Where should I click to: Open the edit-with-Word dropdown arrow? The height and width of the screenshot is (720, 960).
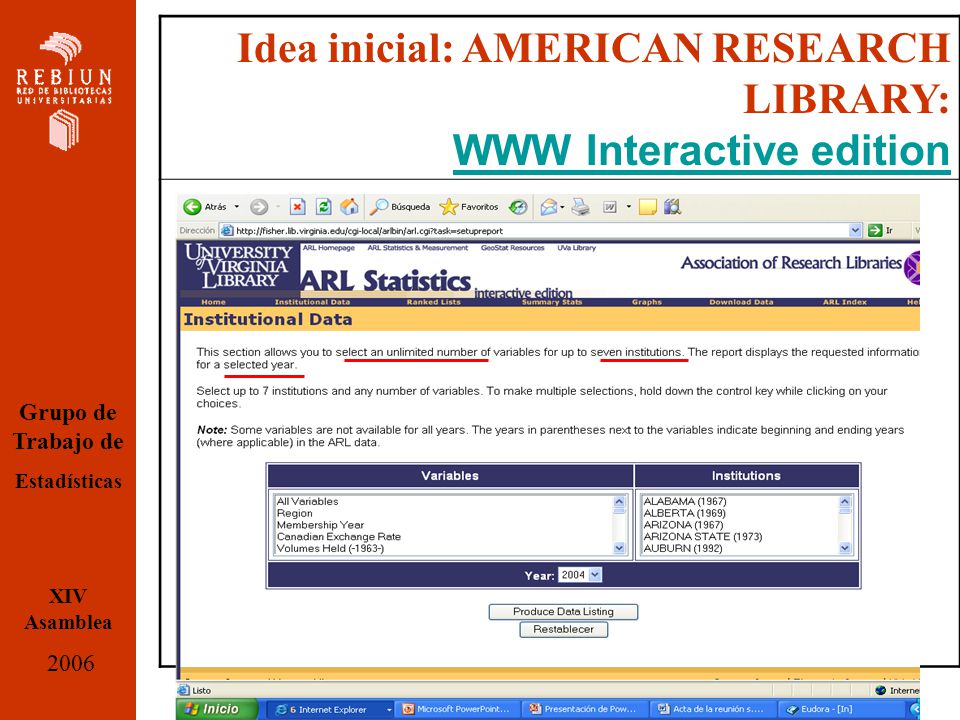(x=628, y=207)
